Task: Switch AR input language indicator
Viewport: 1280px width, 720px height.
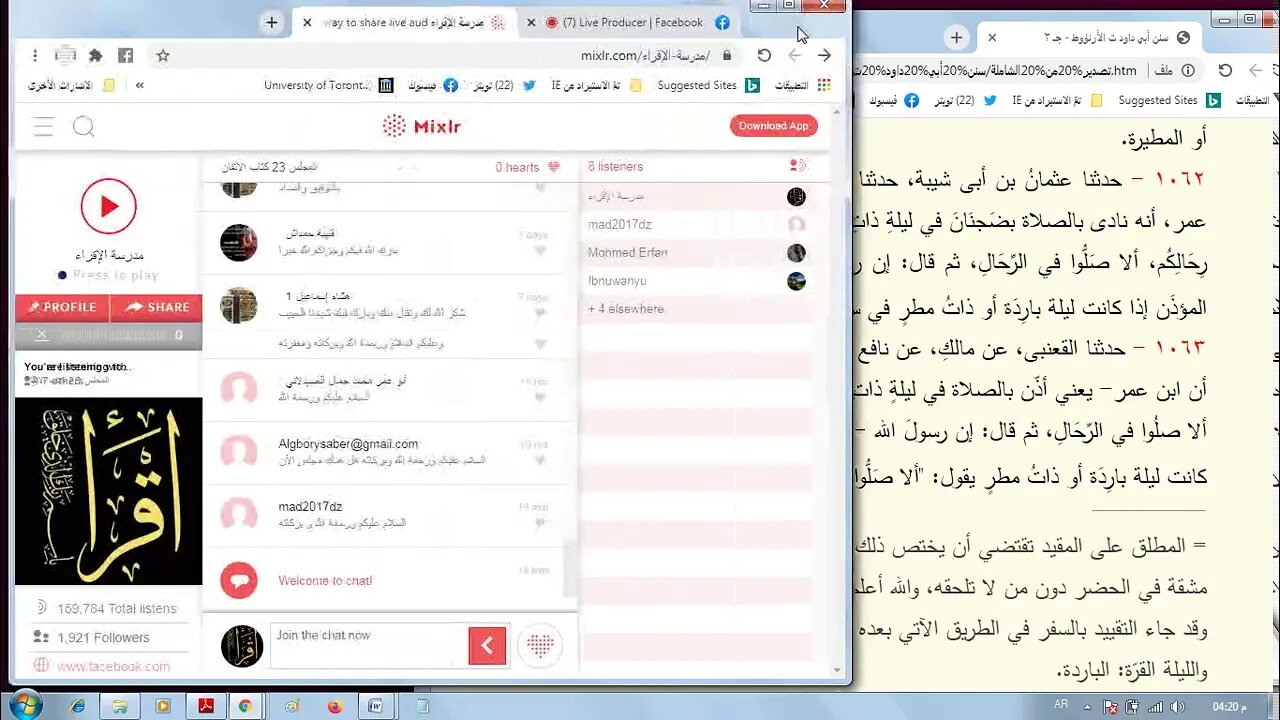Action: point(1061,705)
